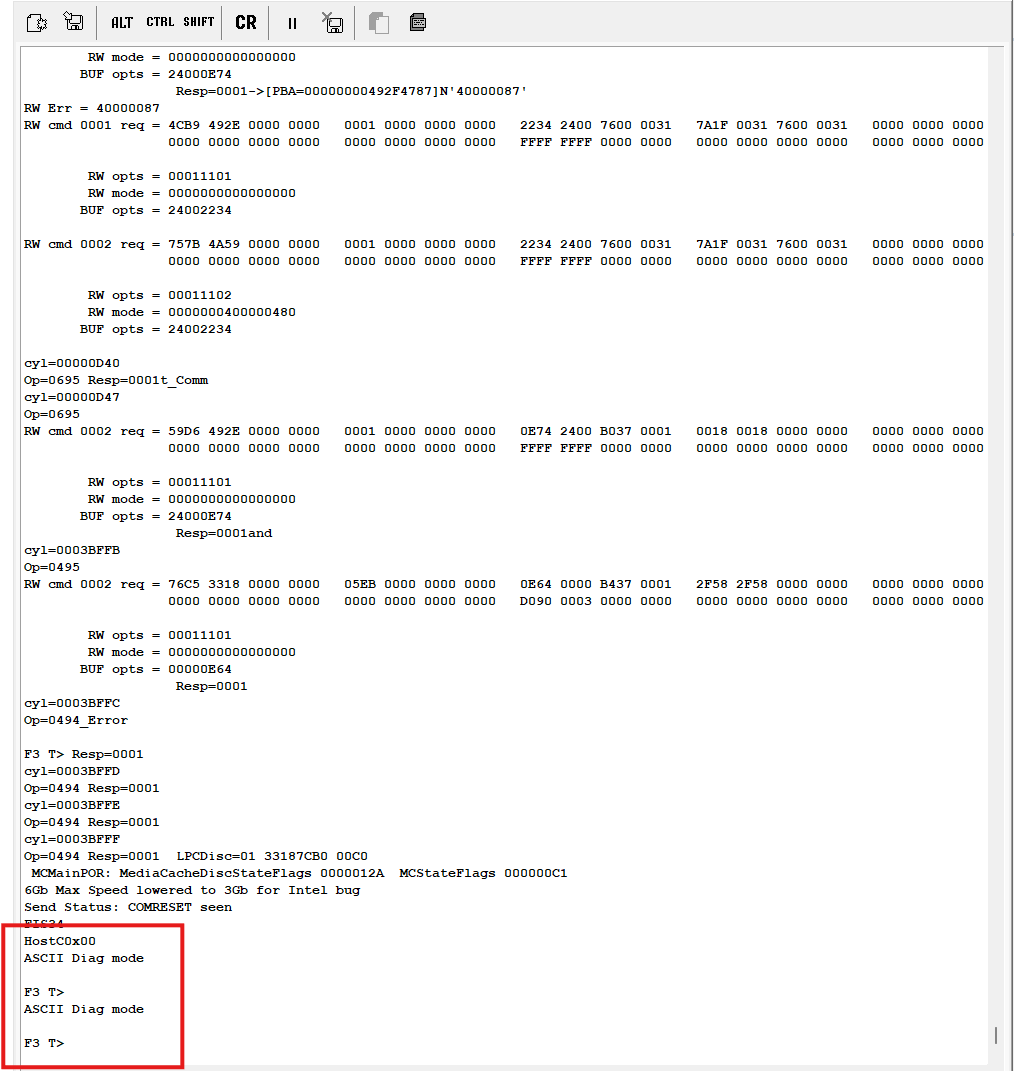Send a carriage return with the CR icon
The image size is (1014, 1071).
point(245,22)
